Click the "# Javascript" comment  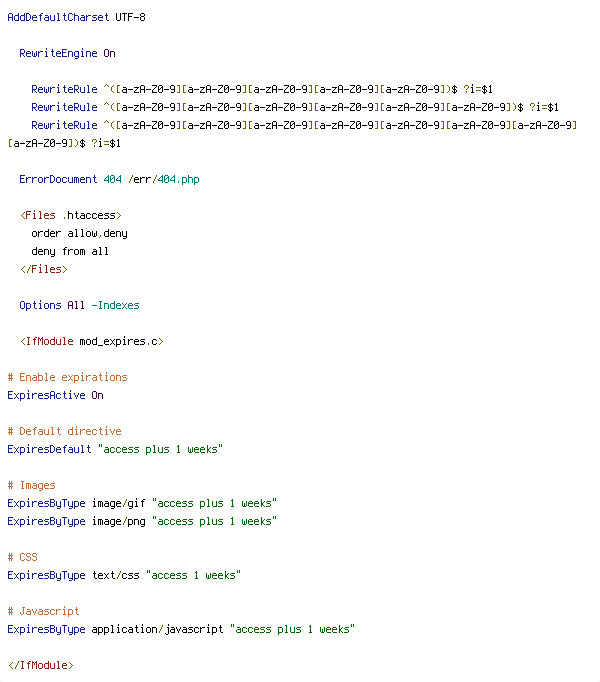pyautogui.click(x=44, y=612)
